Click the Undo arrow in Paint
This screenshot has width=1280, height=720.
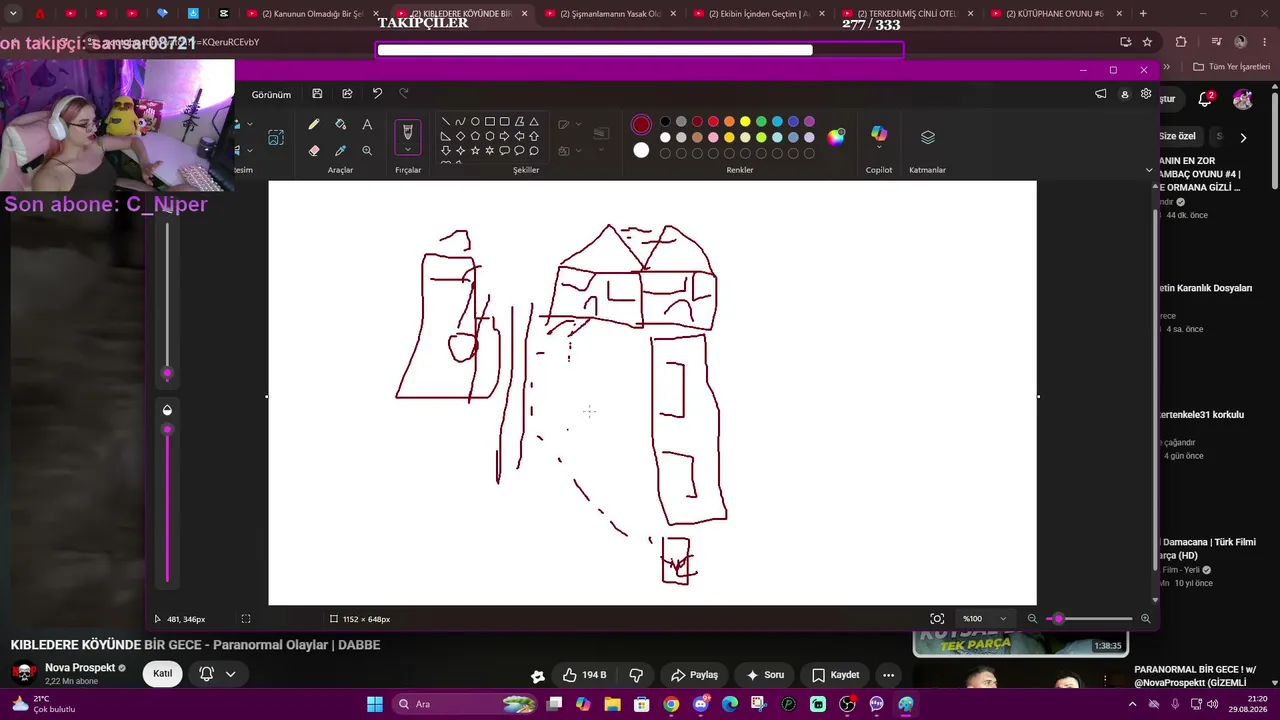click(x=377, y=93)
